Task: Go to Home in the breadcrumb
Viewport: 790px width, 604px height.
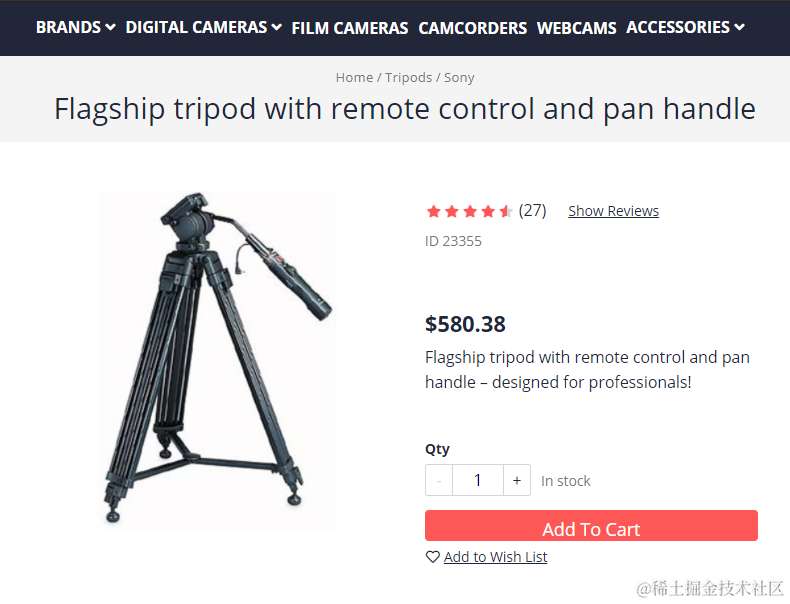Action: [354, 78]
